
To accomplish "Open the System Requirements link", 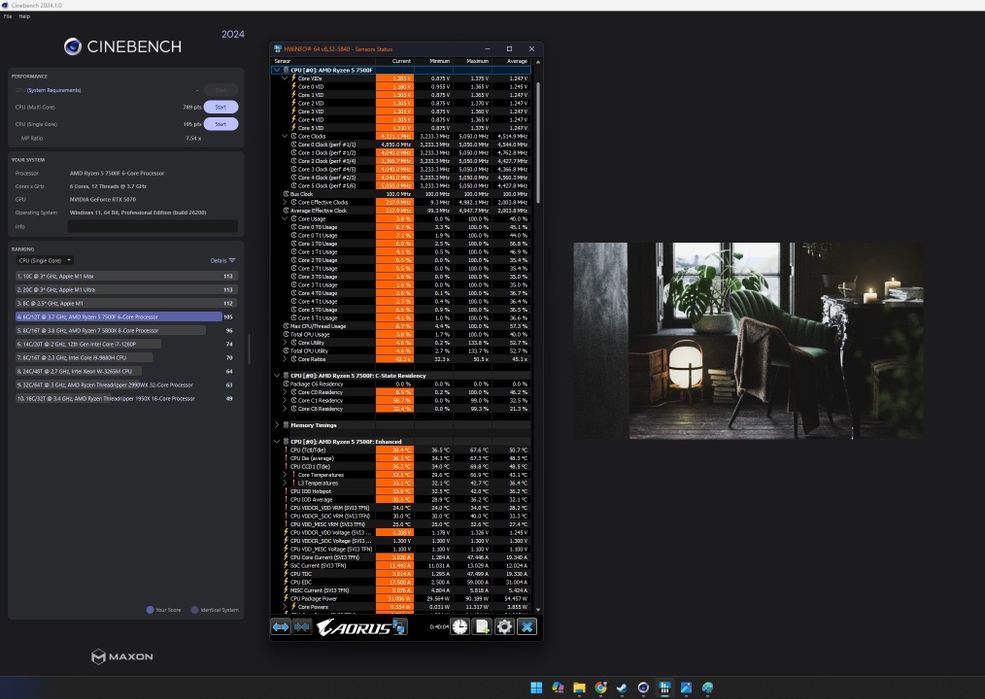I will click(x=53, y=90).
